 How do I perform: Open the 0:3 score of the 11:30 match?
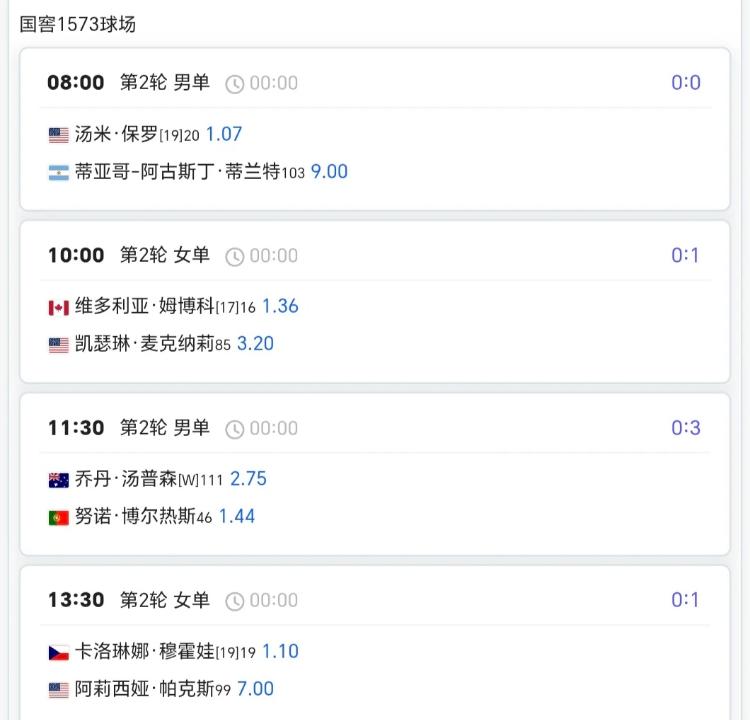tap(686, 428)
